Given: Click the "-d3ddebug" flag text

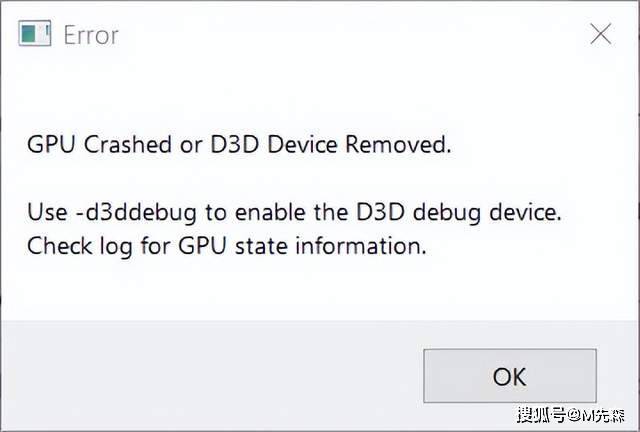Looking at the screenshot, I should coord(136,214).
